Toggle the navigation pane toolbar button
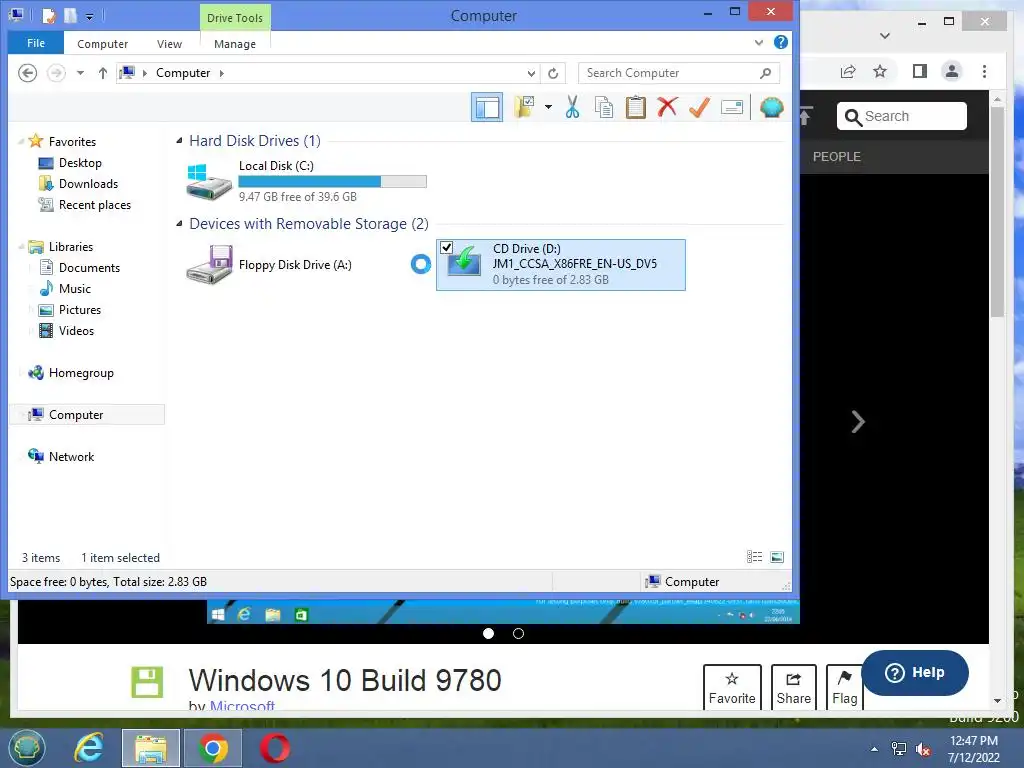The height and width of the screenshot is (768, 1024). [487, 107]
